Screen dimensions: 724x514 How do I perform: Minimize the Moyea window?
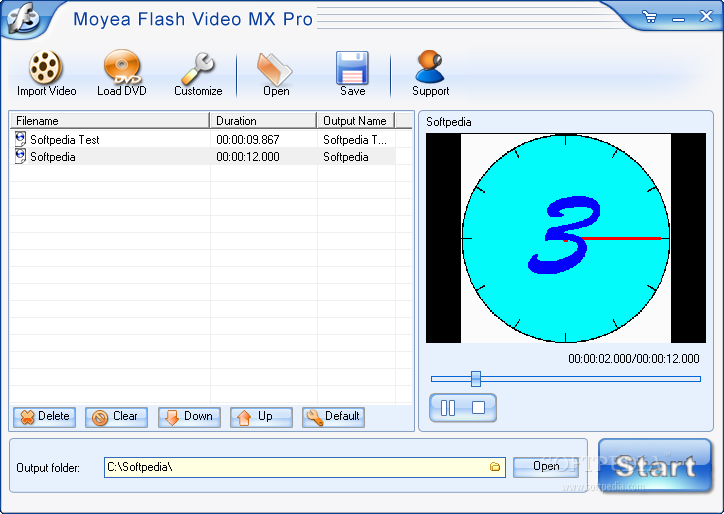pos(678,18)
